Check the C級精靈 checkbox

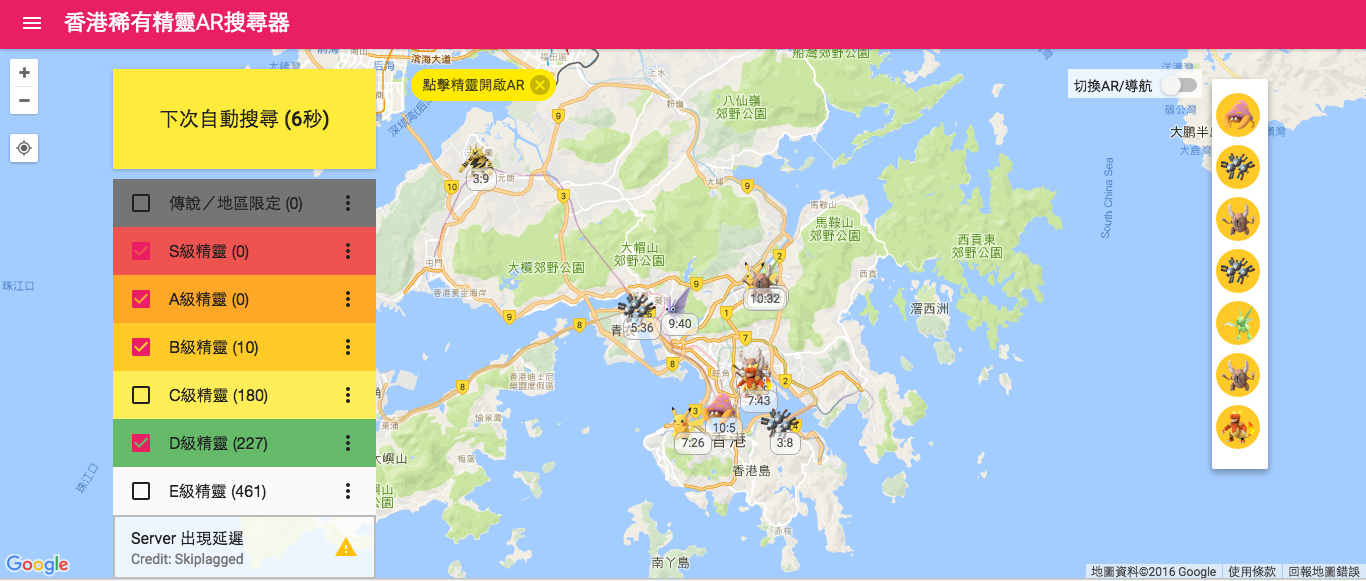point(141,395)
